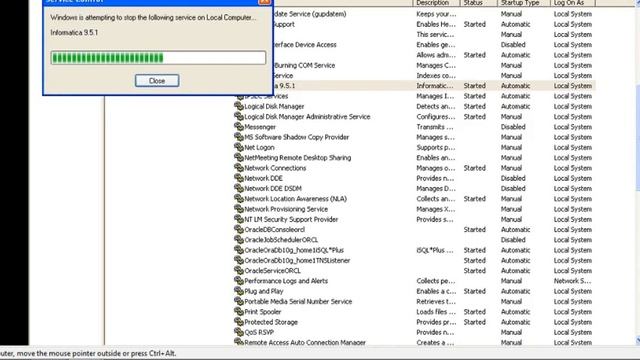Click the Protected Storage service icon
Viewport: 640px width, 360px height.
click(239, 322)
